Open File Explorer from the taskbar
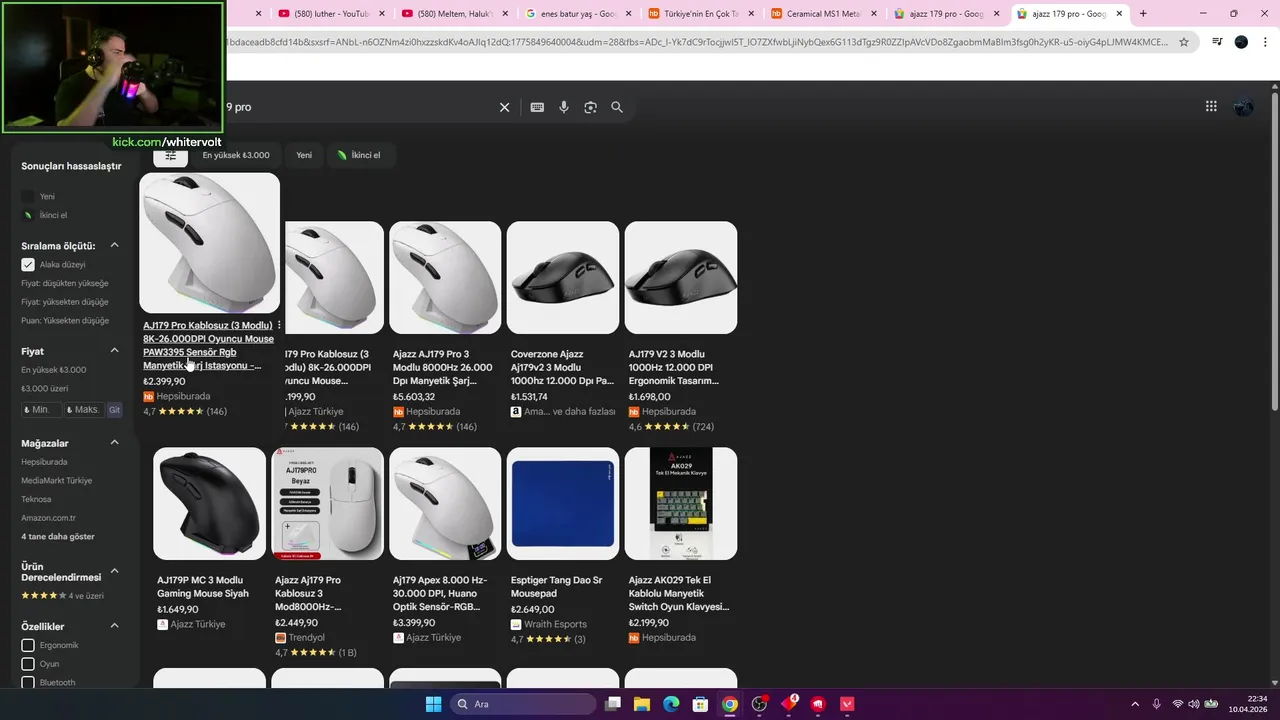The height and width of the screenshot is (720, 1280). click(x=642, y=704)
